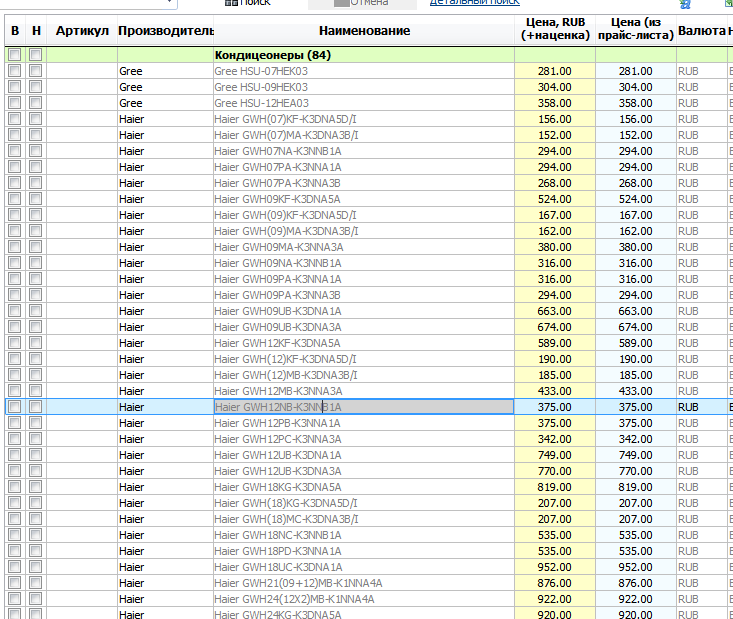Image resolution: width=733 pixels, height=619 pixels.
Task: Click the Gree manufacturer cell for HSU-12HEA03
Action: 165,103
